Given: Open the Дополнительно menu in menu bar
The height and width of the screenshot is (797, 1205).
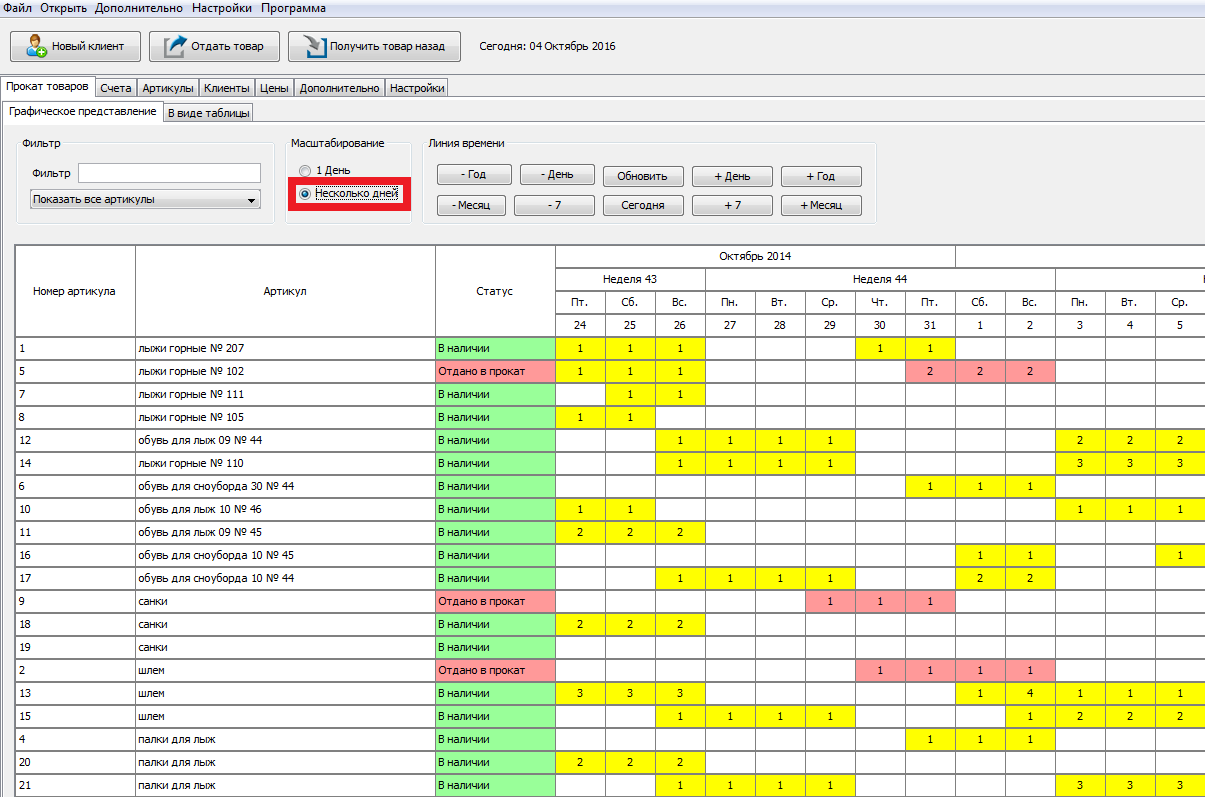Looking at the screenshot, I should (139, 8).
